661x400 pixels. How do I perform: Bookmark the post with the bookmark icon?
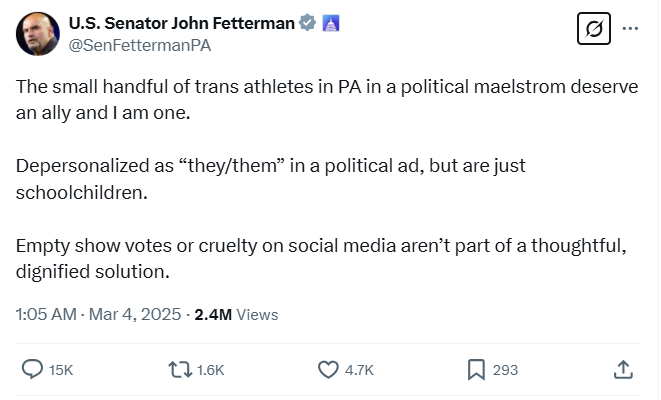pos(476,370)
